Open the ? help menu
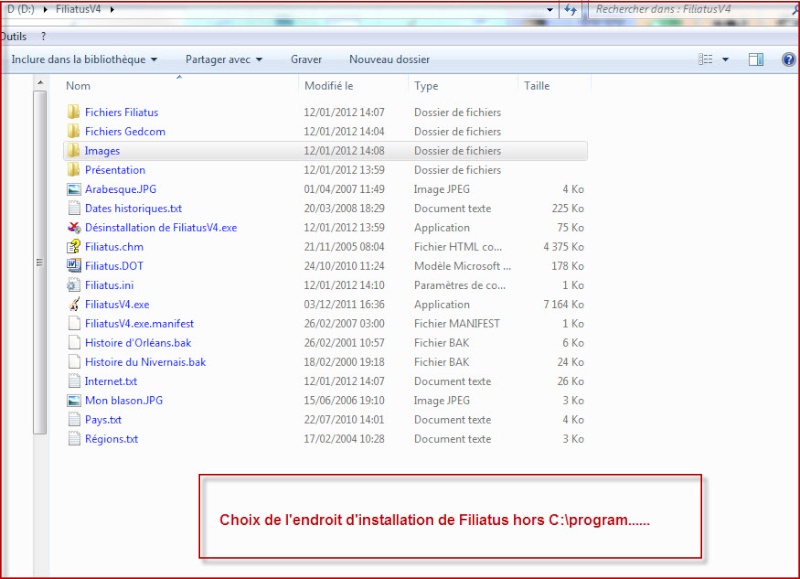This screenshot has width=800, height=579. click(x=43, y=37)
